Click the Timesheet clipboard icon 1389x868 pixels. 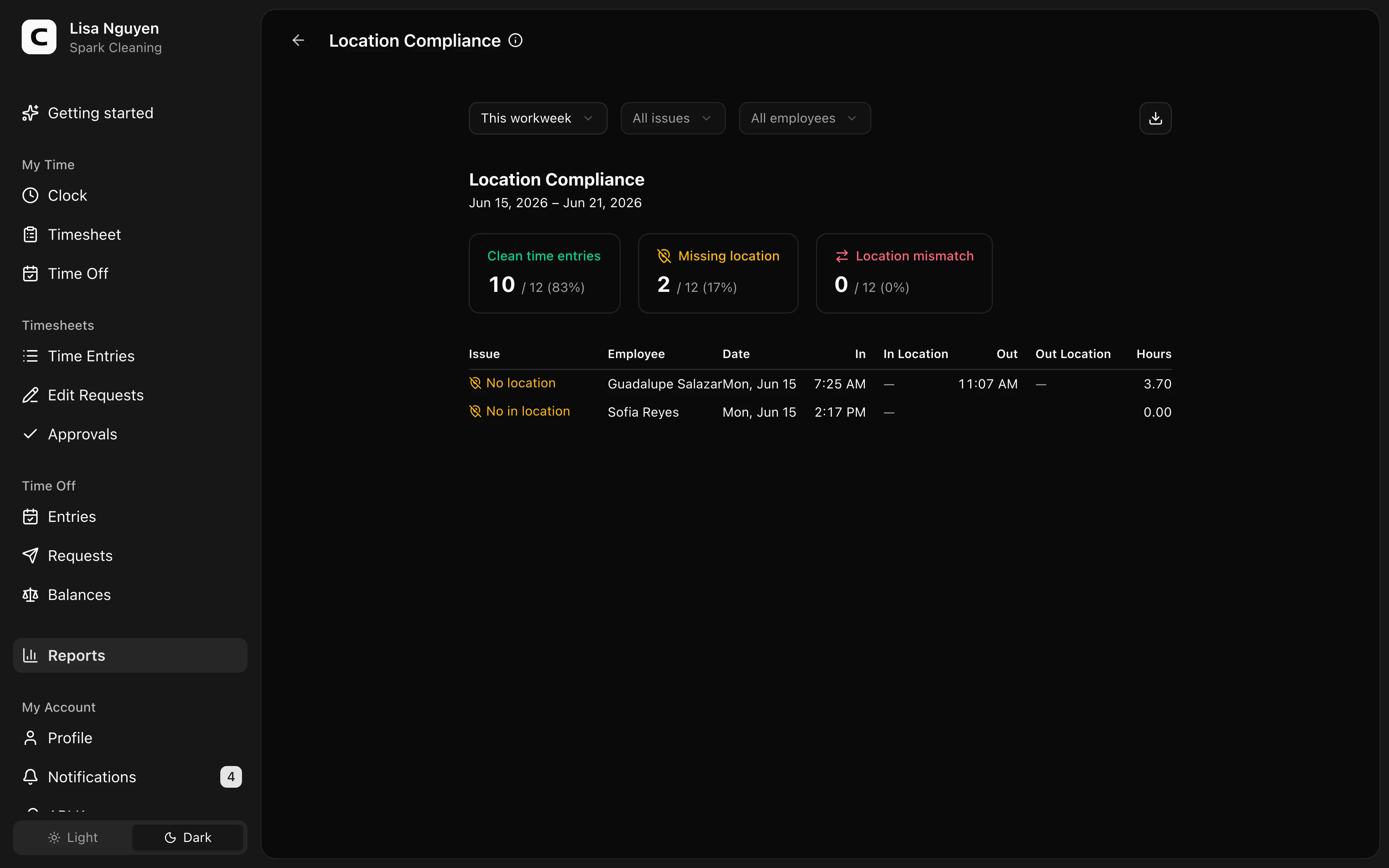click(30, 234)
